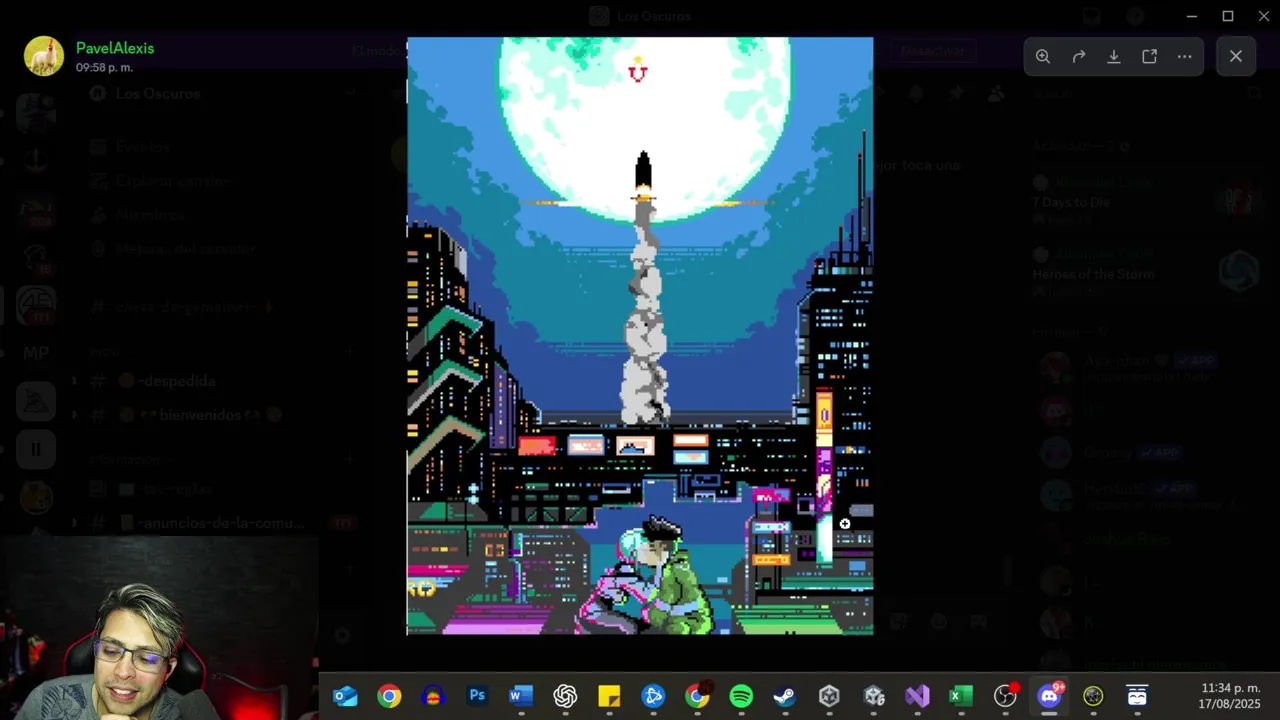This screenshot has width=1280, height=720.
Task: Open the image in browser icon
Action: coord(1150,57)
